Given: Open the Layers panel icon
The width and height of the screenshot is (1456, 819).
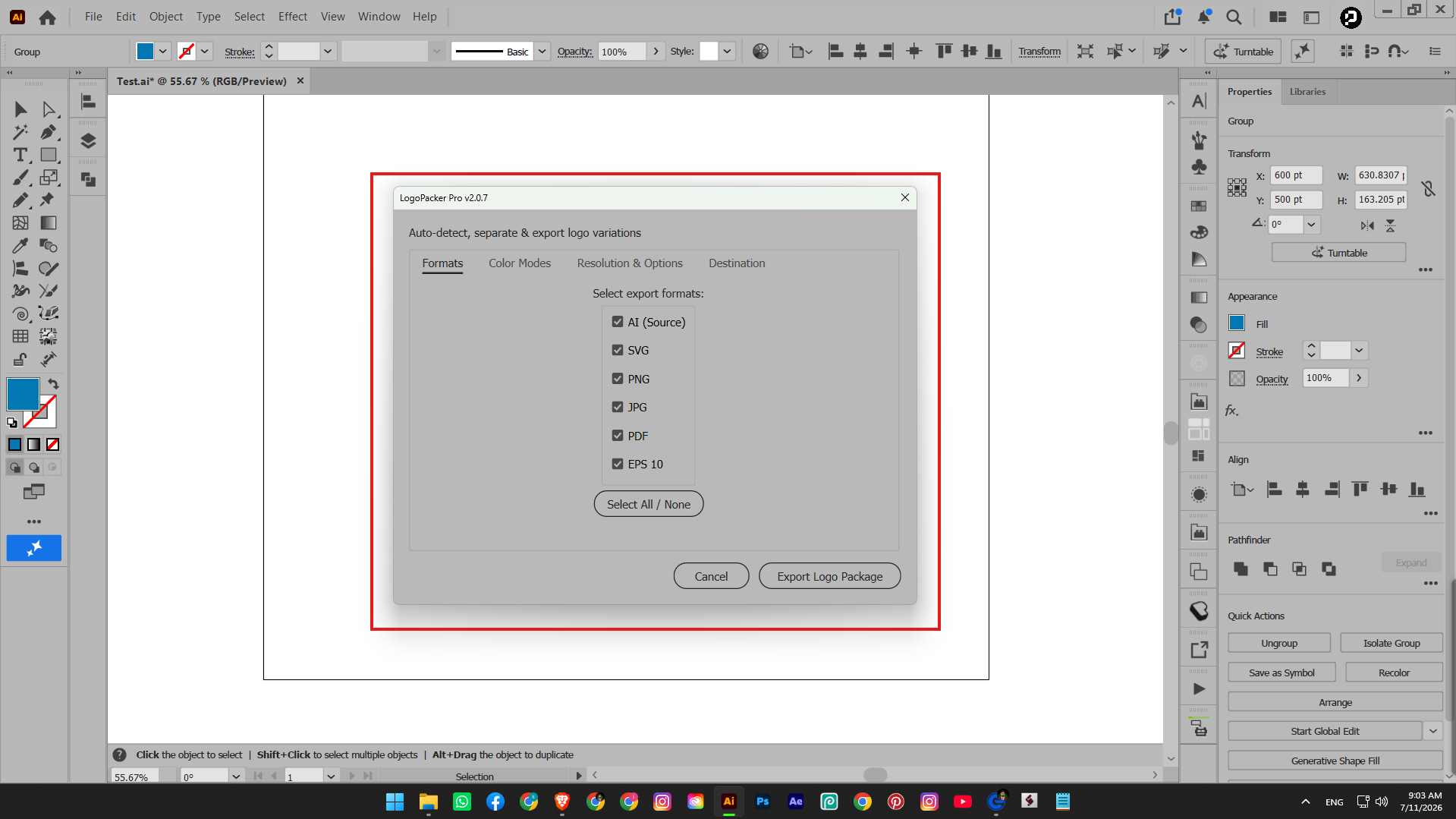Looking at the screenshot, I should coord(88,140).
